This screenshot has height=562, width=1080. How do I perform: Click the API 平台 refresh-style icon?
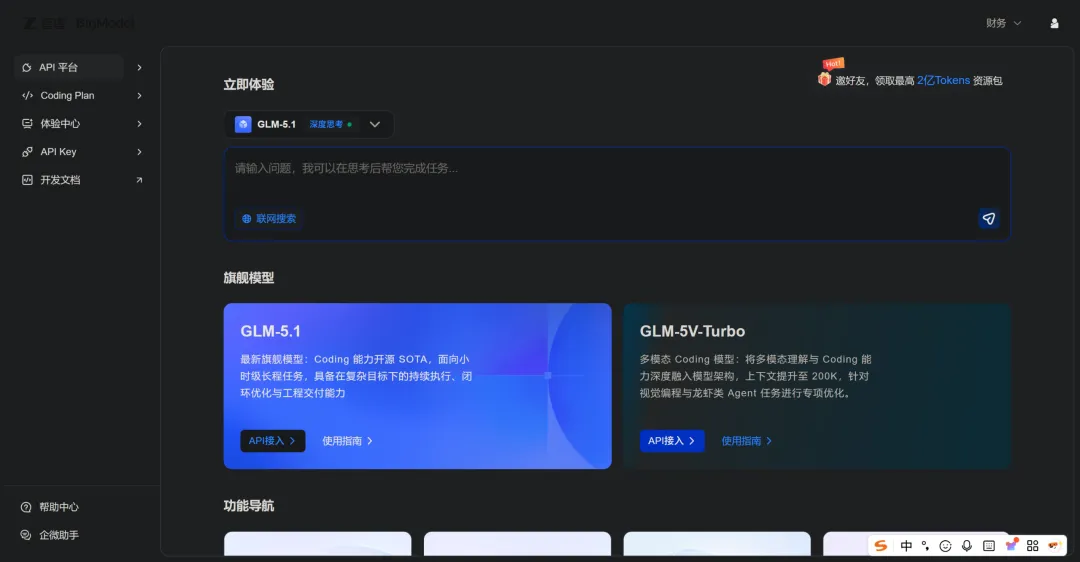point(27,67)
